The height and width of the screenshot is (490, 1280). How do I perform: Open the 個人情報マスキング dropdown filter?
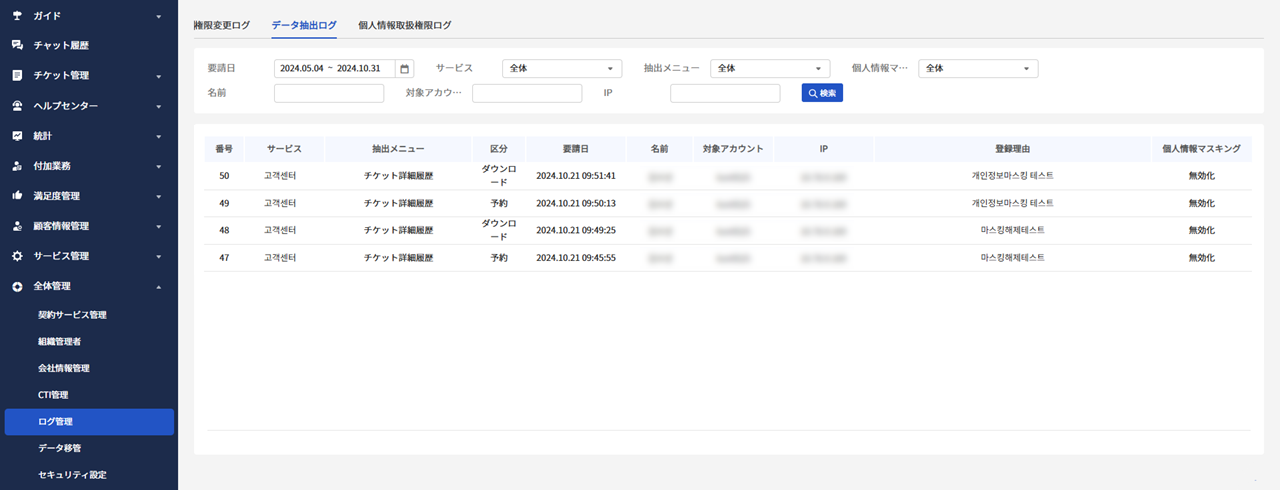pos(977,69)
